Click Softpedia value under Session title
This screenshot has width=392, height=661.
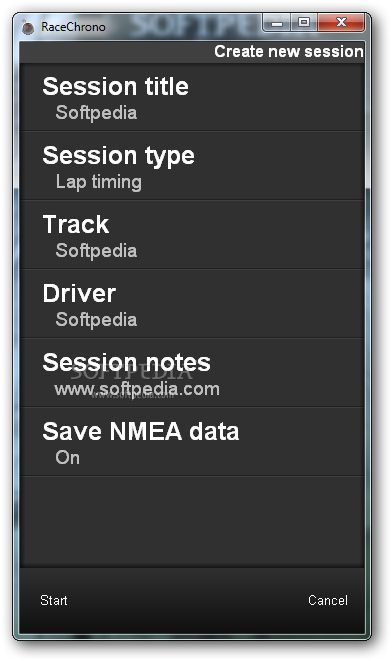click(x=96, y=113)
